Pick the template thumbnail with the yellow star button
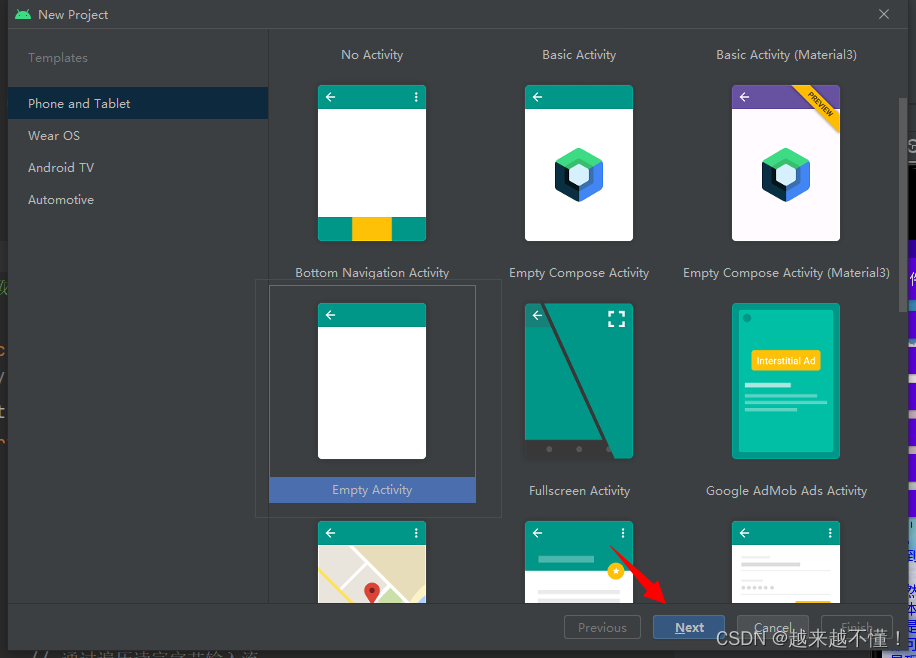Image resolution: width=916 pixels, height=658 pixels. pyautogui.click(x=578, y=562)
